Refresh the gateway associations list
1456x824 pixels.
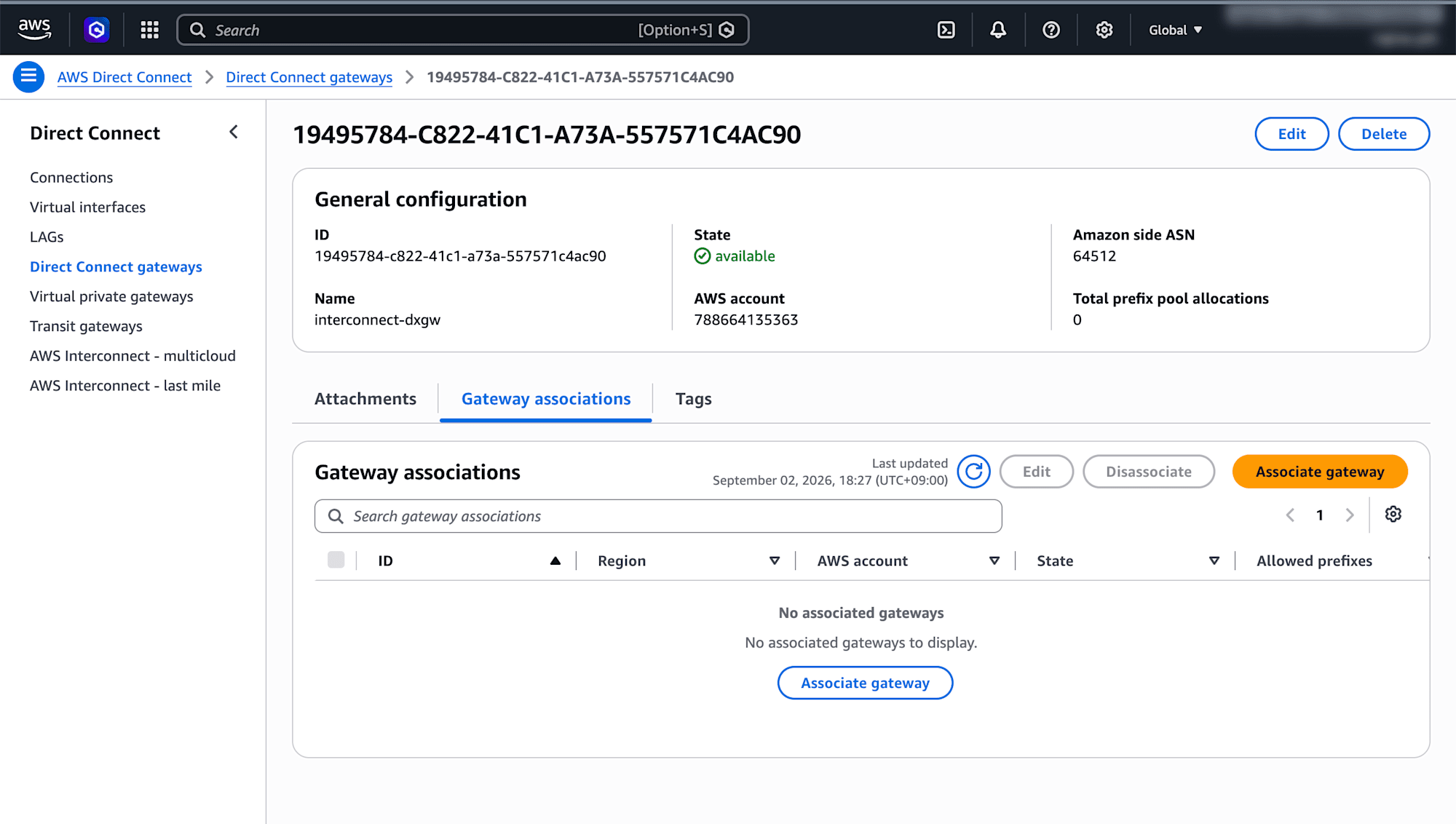click(973, 472)
